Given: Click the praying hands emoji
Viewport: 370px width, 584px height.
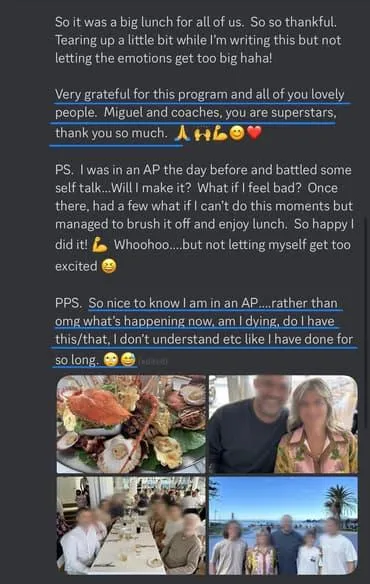Looking at the screenshot, I should [182, 133].
